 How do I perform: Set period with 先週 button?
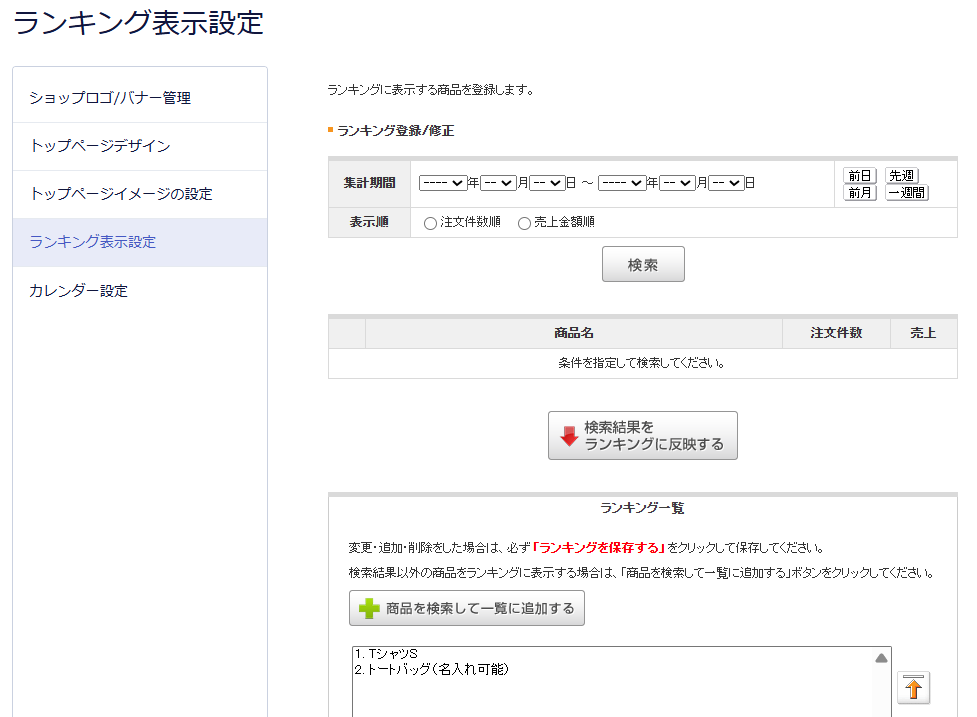point(901,176)
